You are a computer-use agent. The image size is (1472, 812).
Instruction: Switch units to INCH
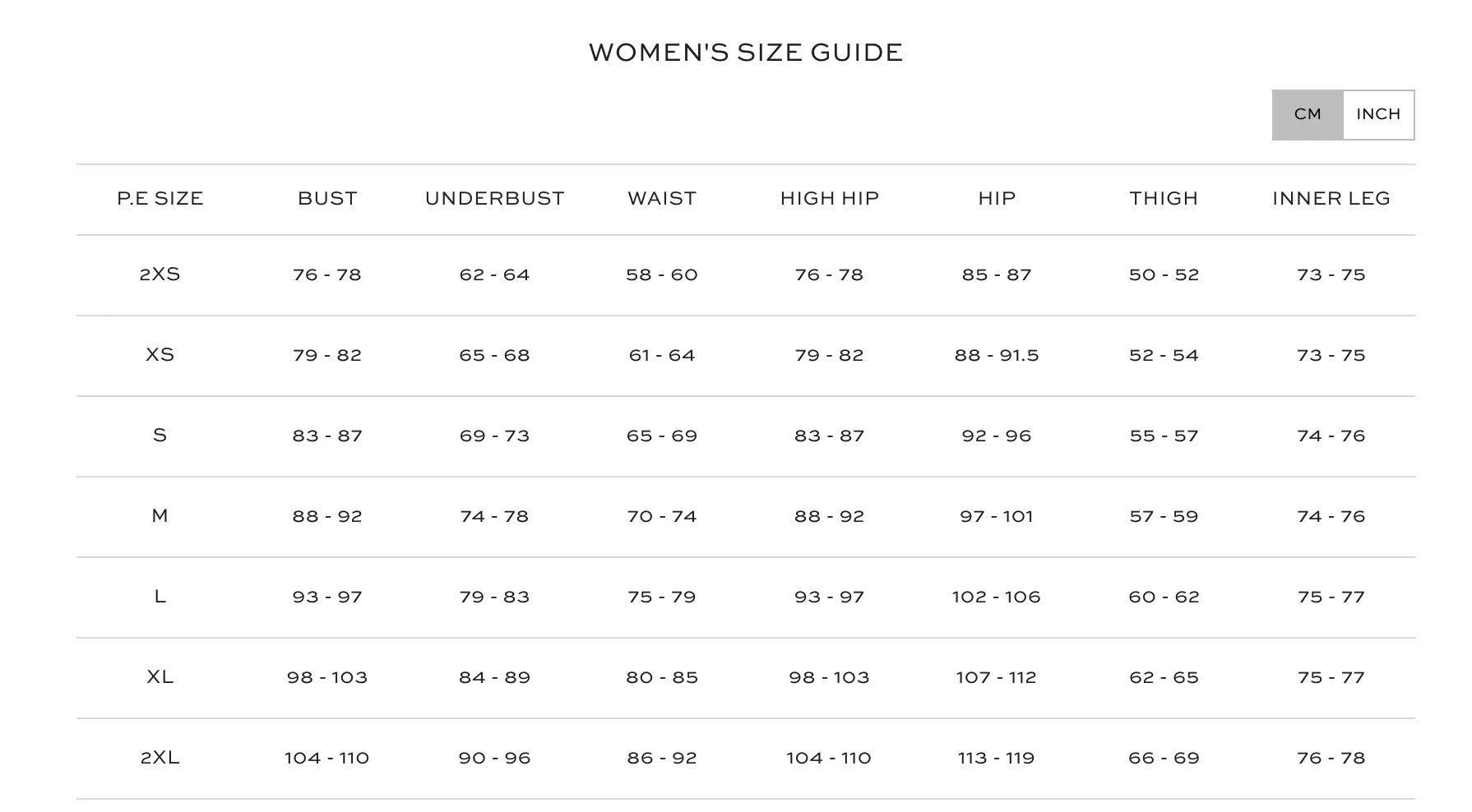tap(1378, 114)
